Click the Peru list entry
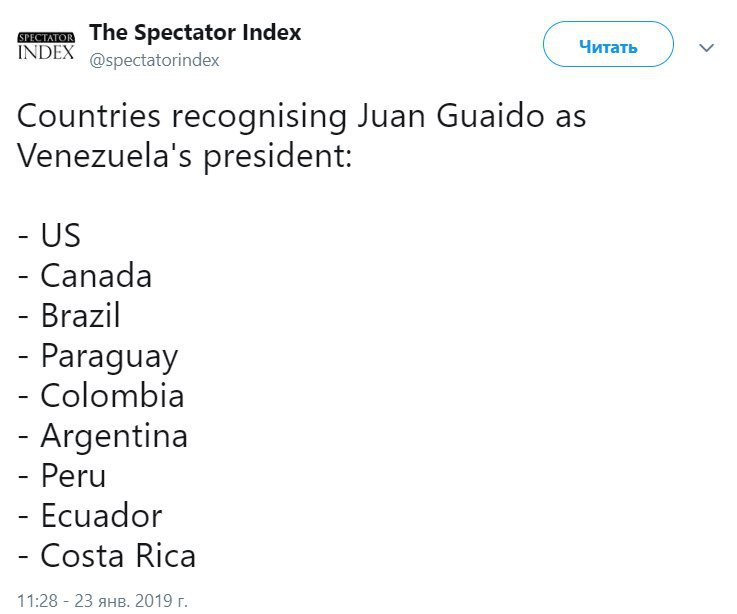This screenshot has height=614, width=737. (73, 476)
